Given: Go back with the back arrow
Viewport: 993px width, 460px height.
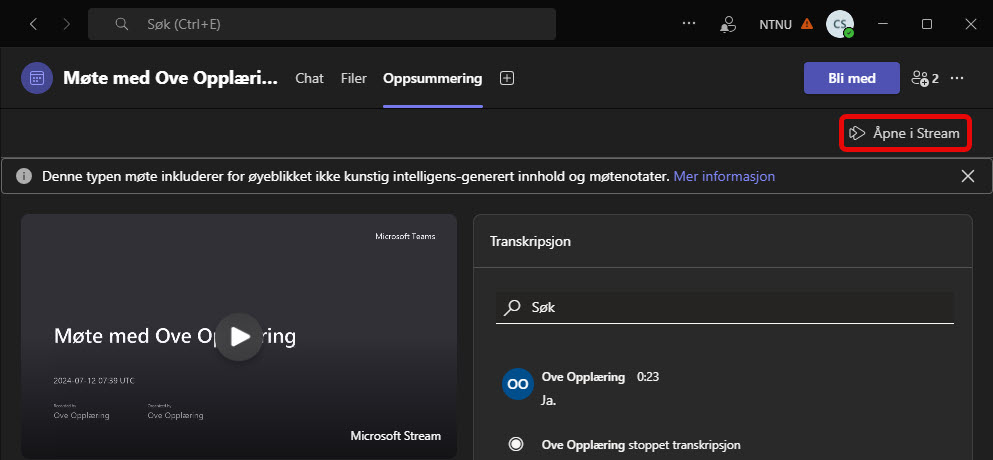Looking at the screenshot, I should pos(34,24).
